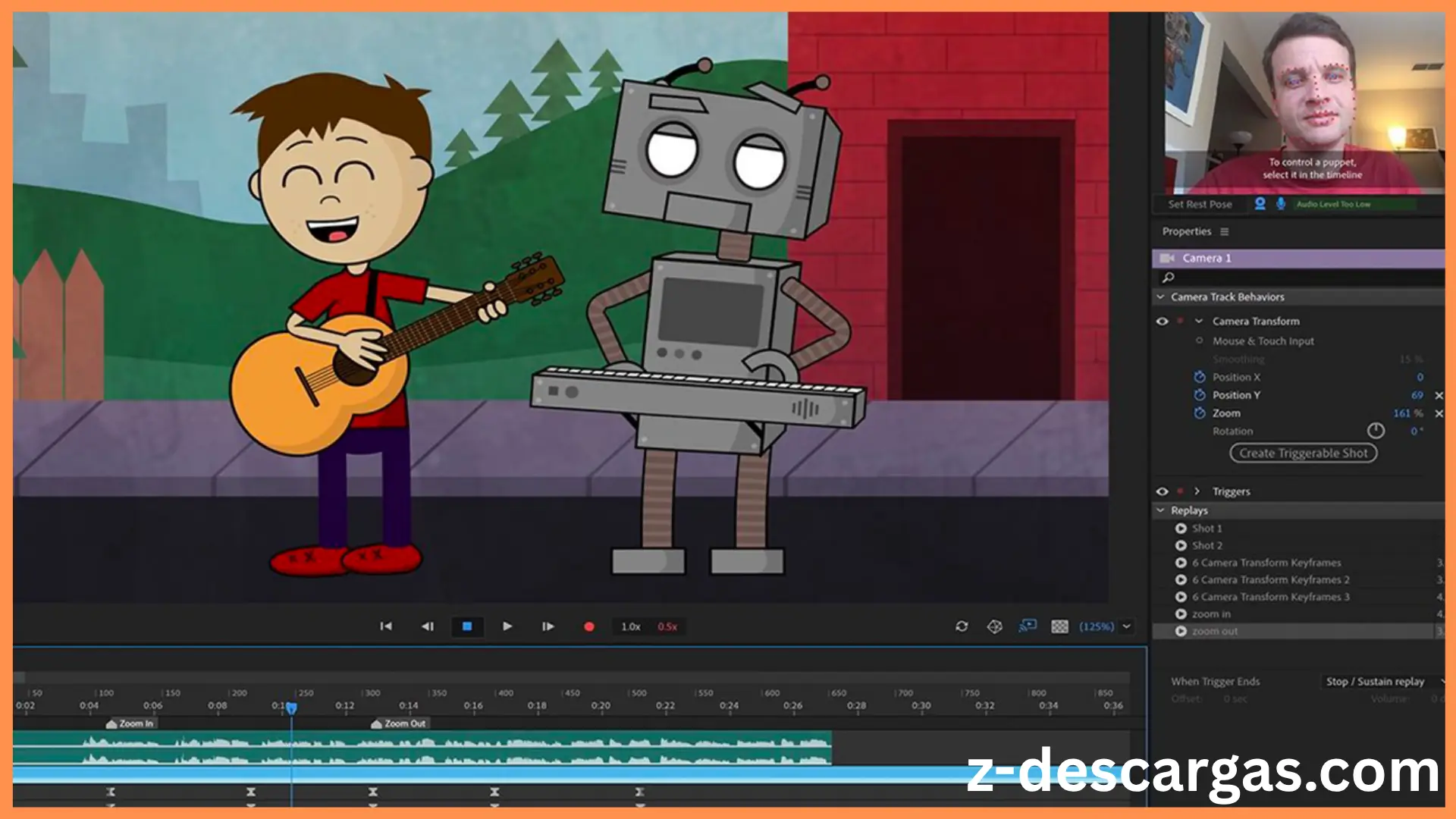Set playback speed to 1.0x

click(x=631, y=626)
